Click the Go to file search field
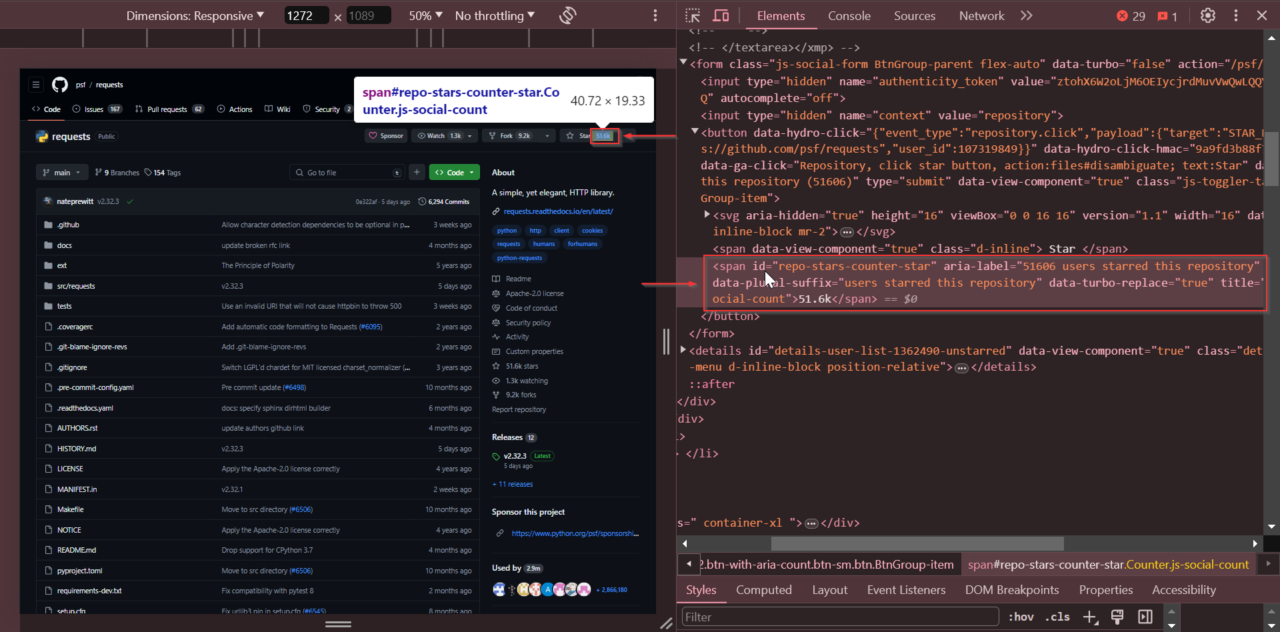The width and height of the screenshot is (1280, 632). (346, 173)
